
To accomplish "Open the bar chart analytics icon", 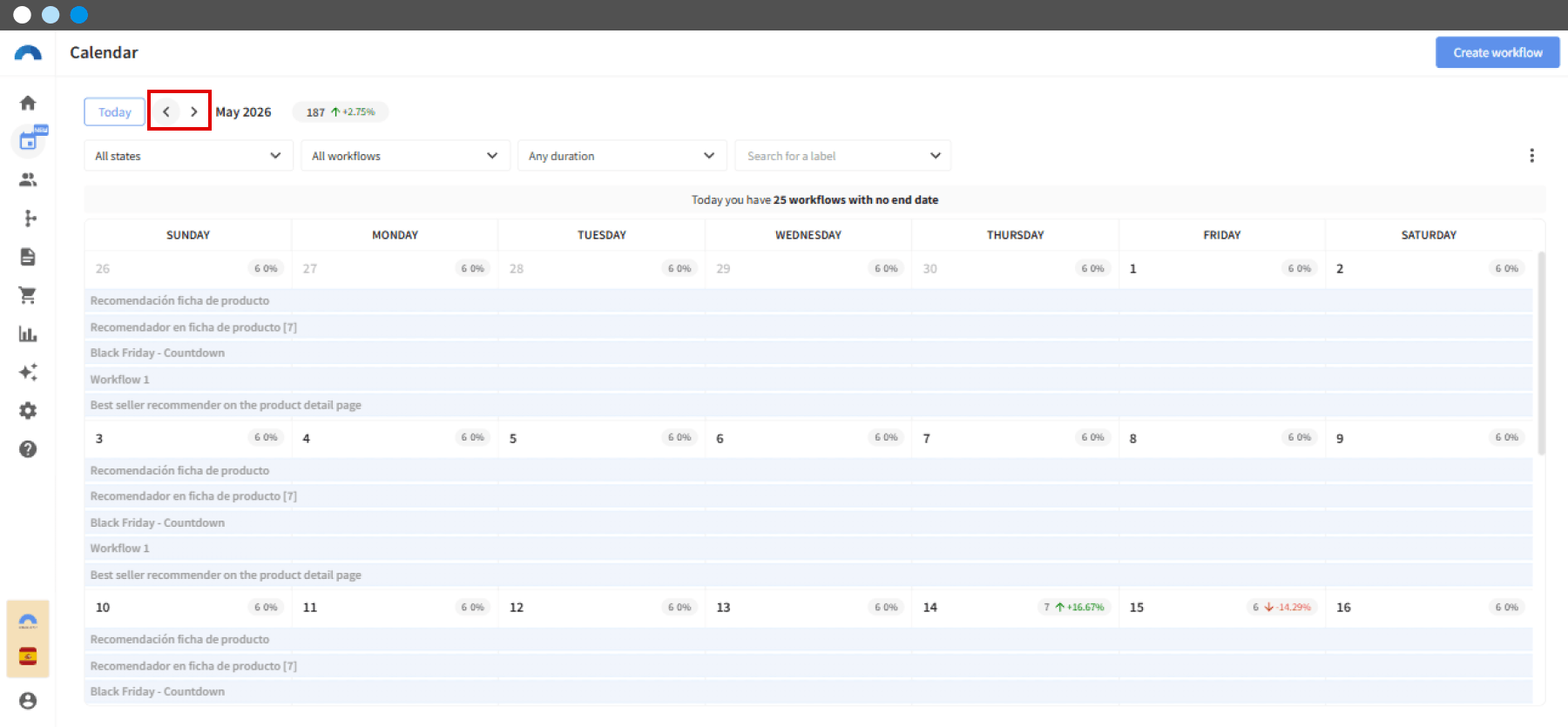I will point(28,334).
